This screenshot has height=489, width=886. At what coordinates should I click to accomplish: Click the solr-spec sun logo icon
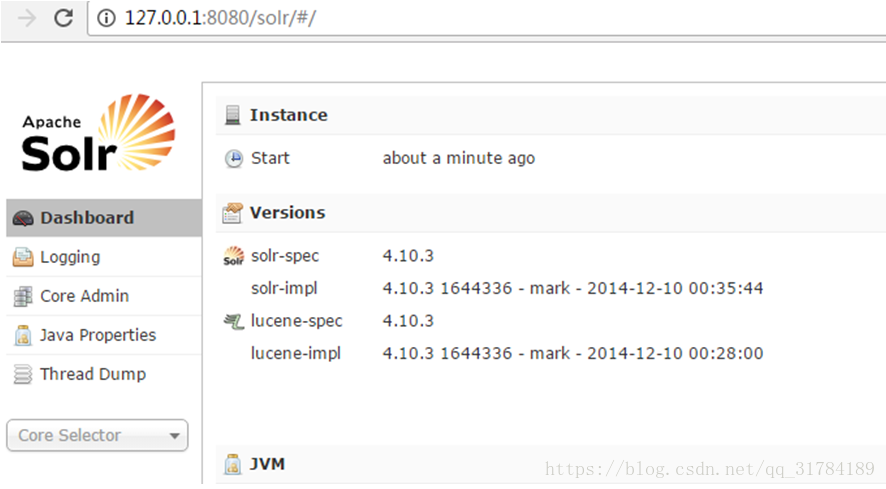[x=233, y=256]
